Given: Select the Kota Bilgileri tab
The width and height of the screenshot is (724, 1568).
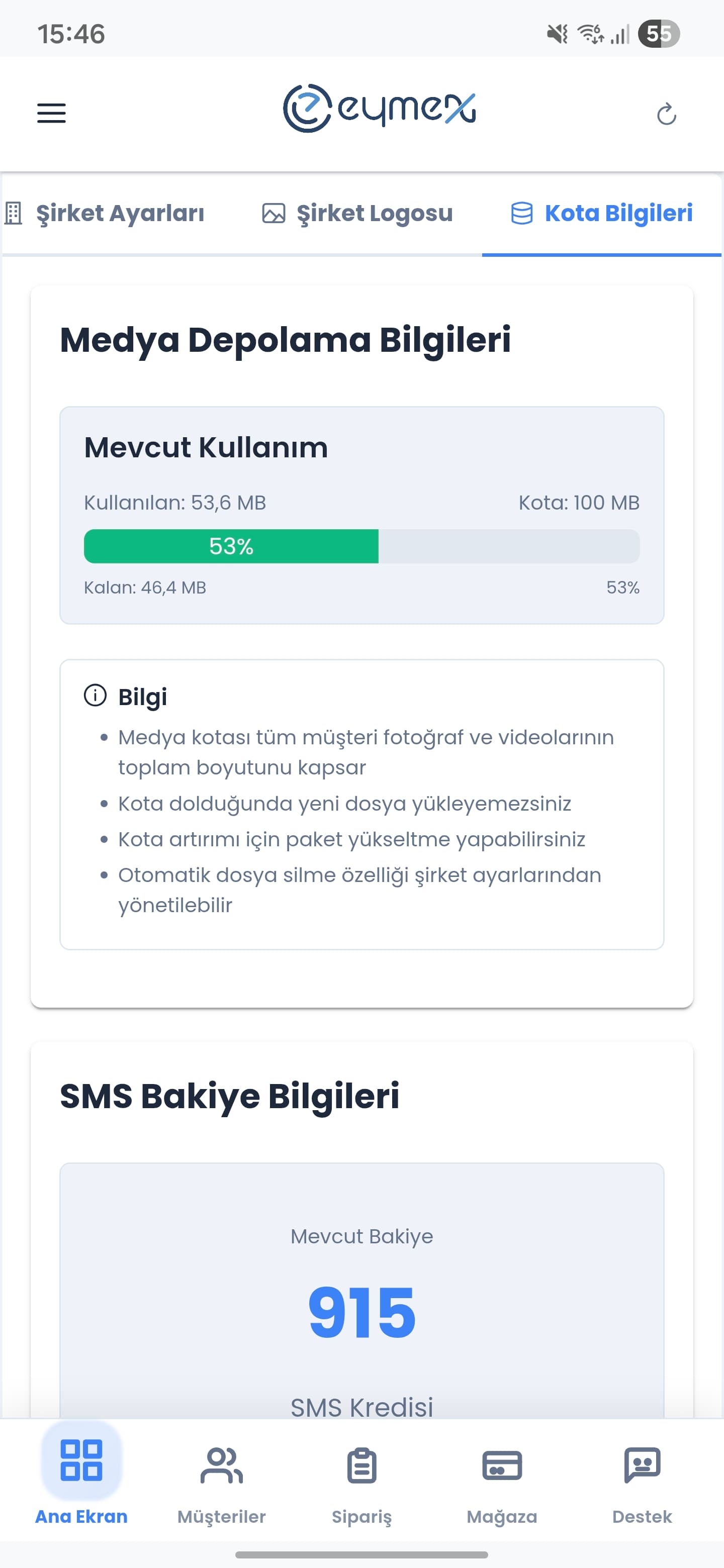Looking at the screenshot, I should pos(618,213).
